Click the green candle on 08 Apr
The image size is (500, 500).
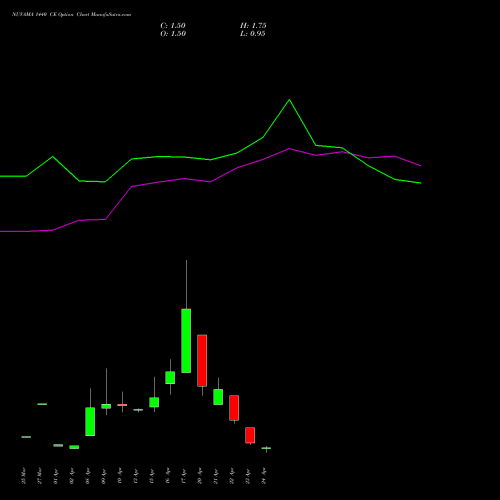coord(90,421)
